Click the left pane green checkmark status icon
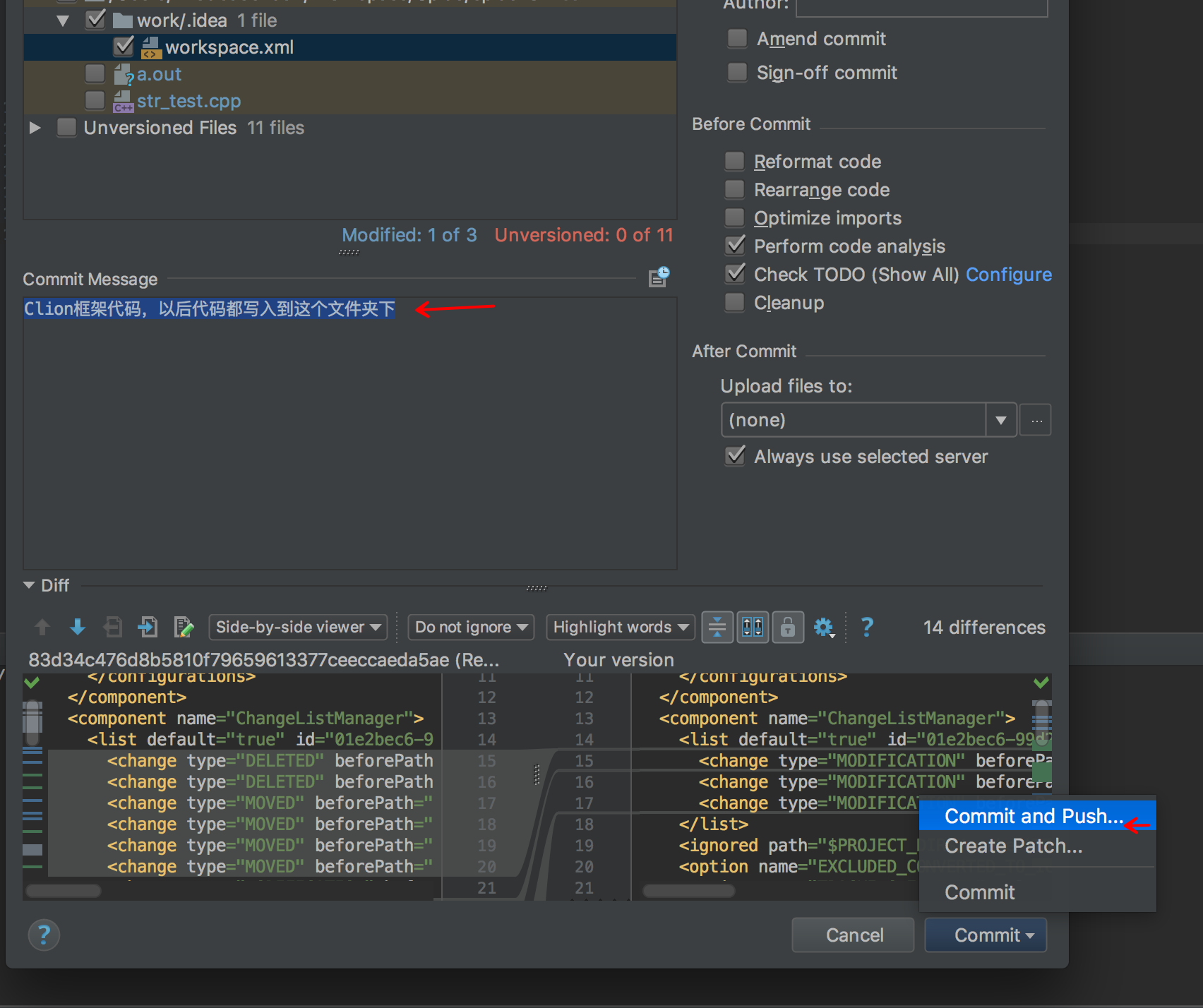1203x1008 pixels. [x=32, y=683]
